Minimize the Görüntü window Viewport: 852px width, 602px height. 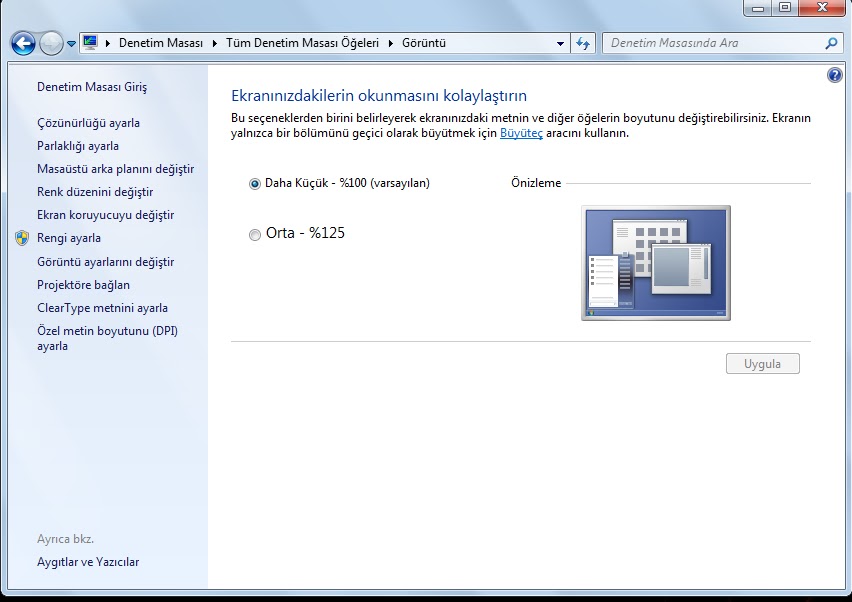(x=758, y=8)
